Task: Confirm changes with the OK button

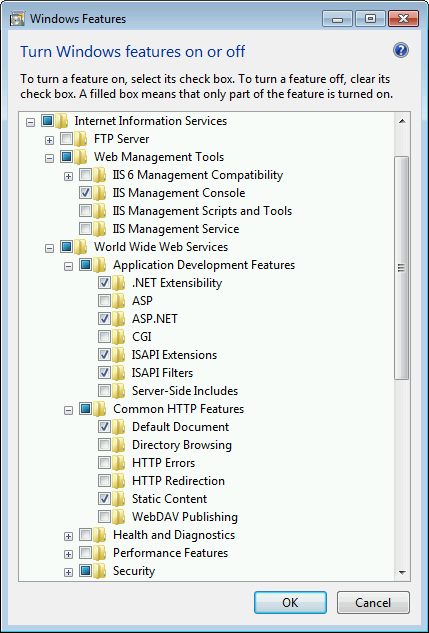Action: coord(290,603)
